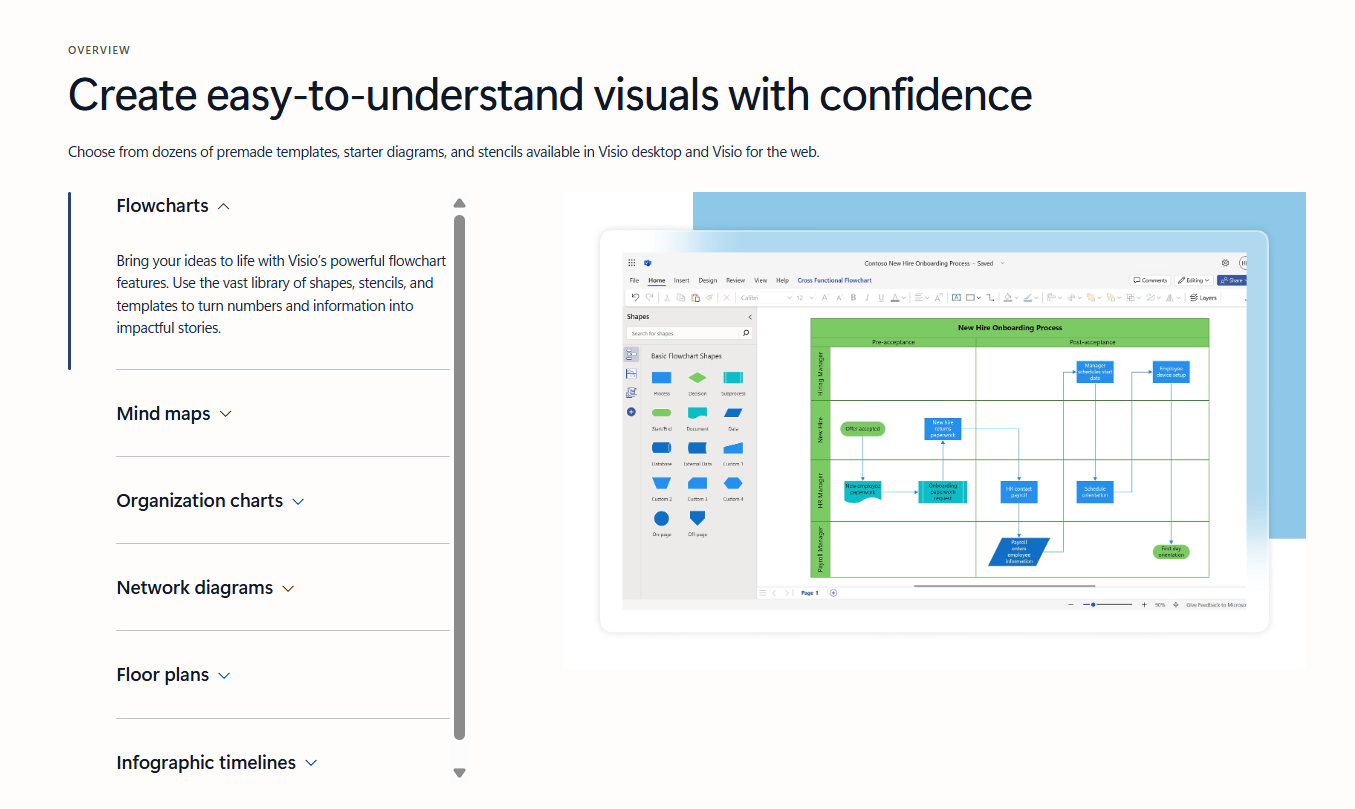1355x809 pixels.
Task: Open the settings gear in Visio
Action: tap(1225, 263)
